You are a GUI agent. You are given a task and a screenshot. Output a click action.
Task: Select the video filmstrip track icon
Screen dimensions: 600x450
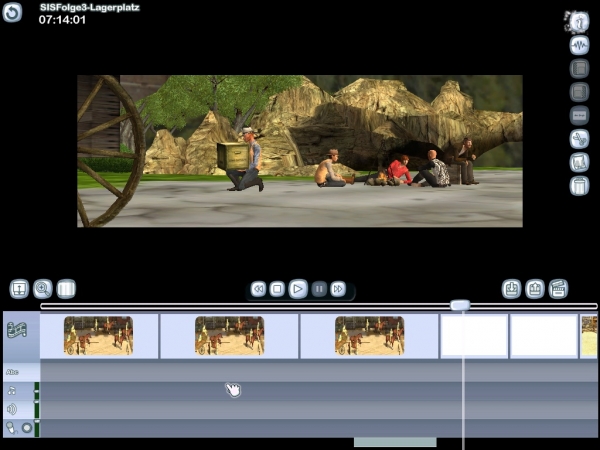click(x=17, y=329)
